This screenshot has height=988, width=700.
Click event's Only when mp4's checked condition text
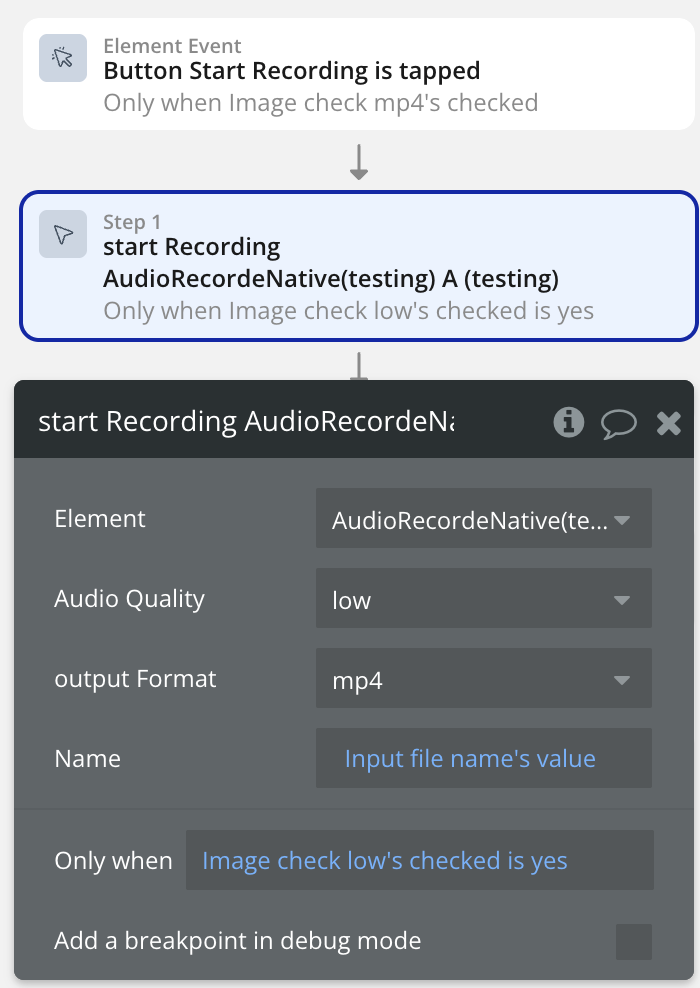tap(320, 102)
